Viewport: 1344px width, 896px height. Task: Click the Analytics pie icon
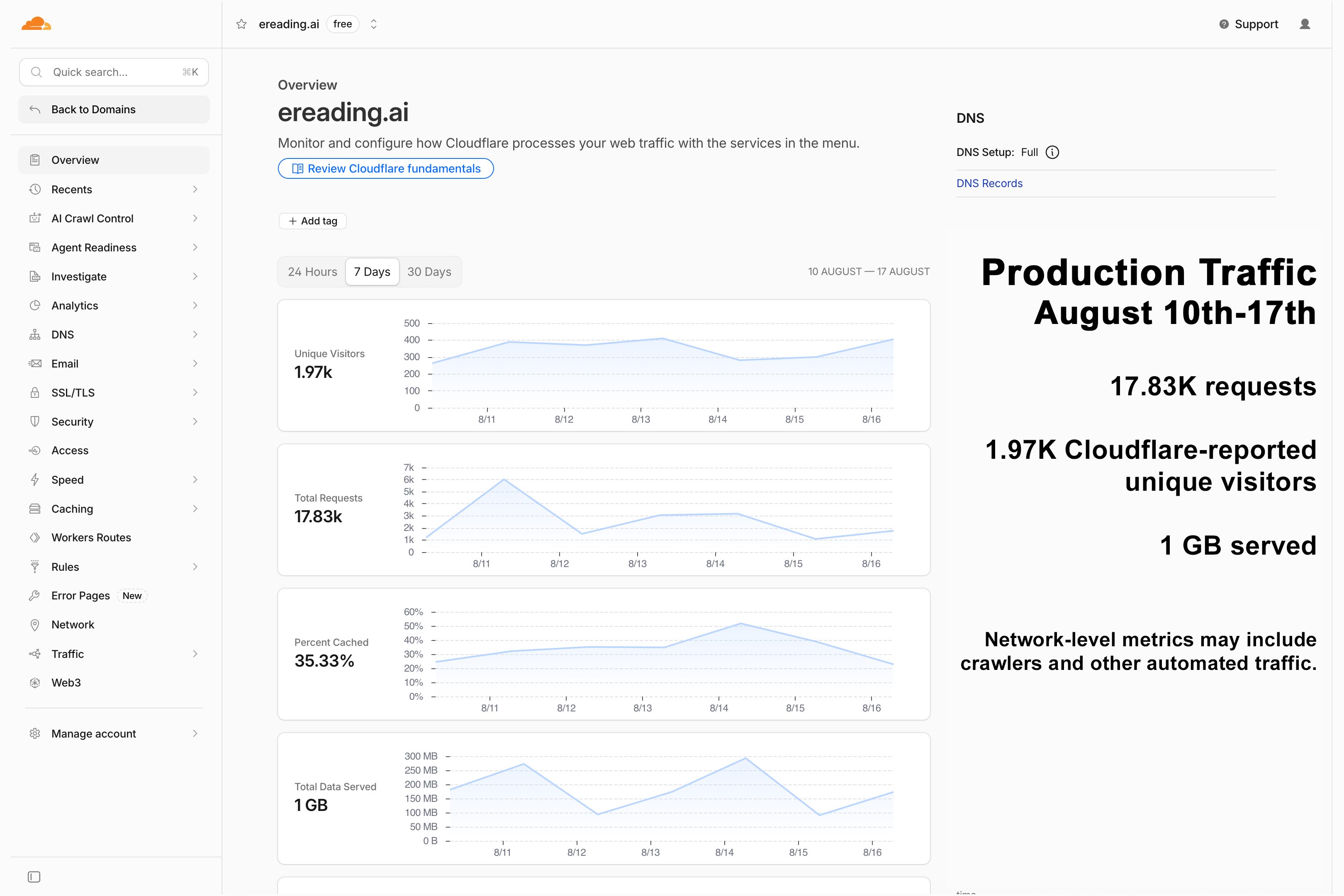35,305
